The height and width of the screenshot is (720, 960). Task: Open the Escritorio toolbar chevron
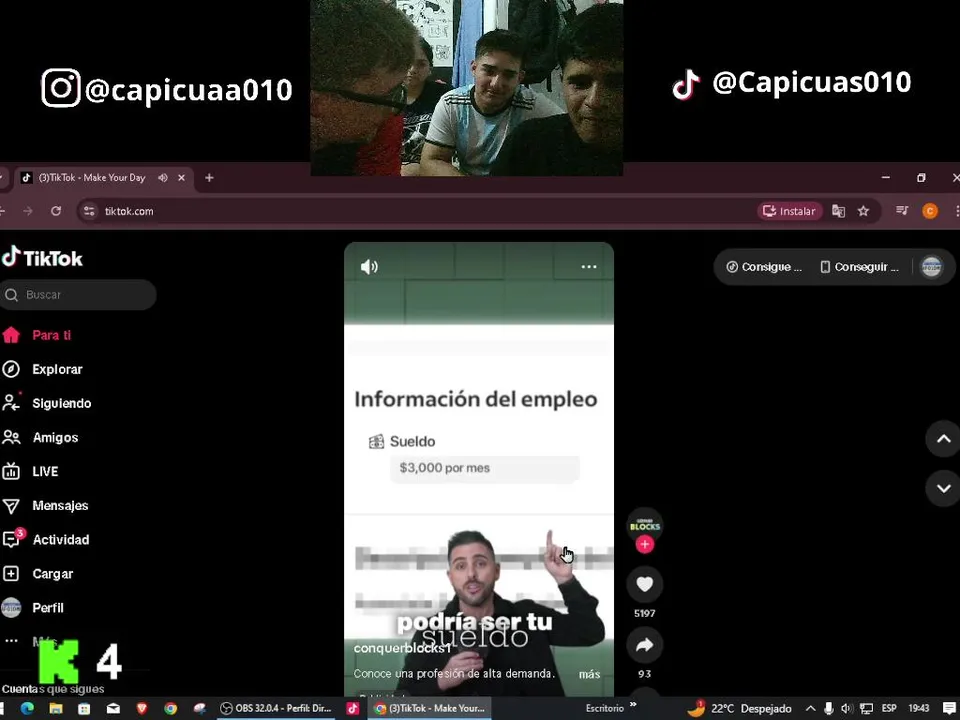coord(633,704)
